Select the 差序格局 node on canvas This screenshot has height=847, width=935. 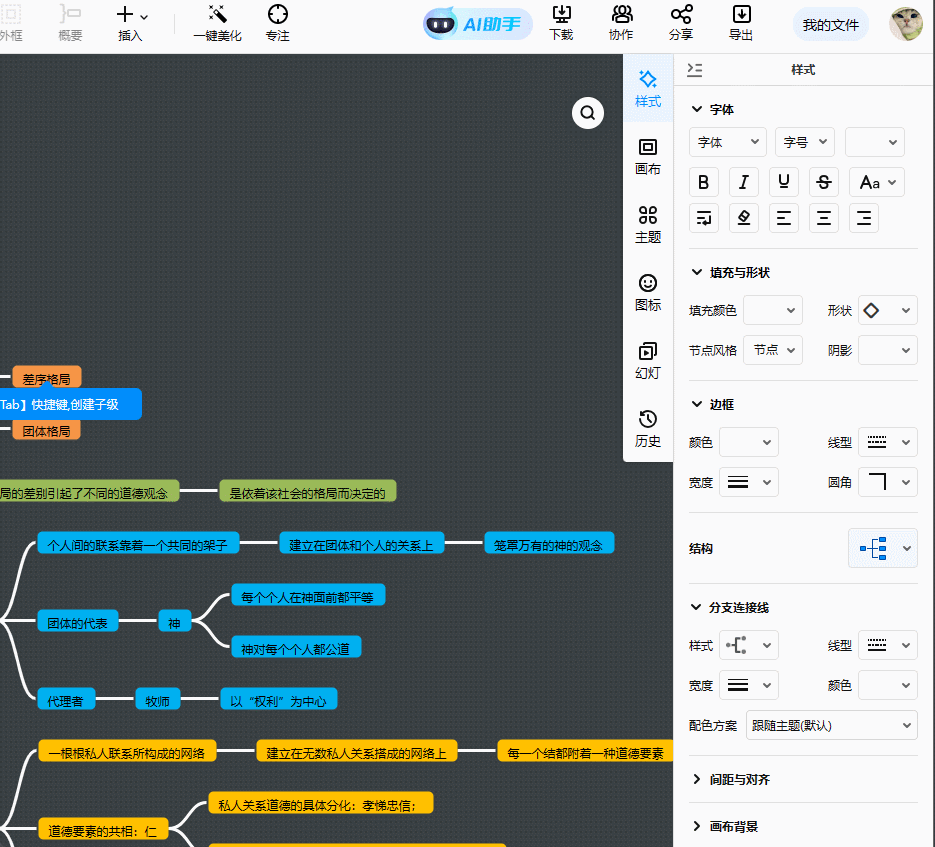coord(46,378)
